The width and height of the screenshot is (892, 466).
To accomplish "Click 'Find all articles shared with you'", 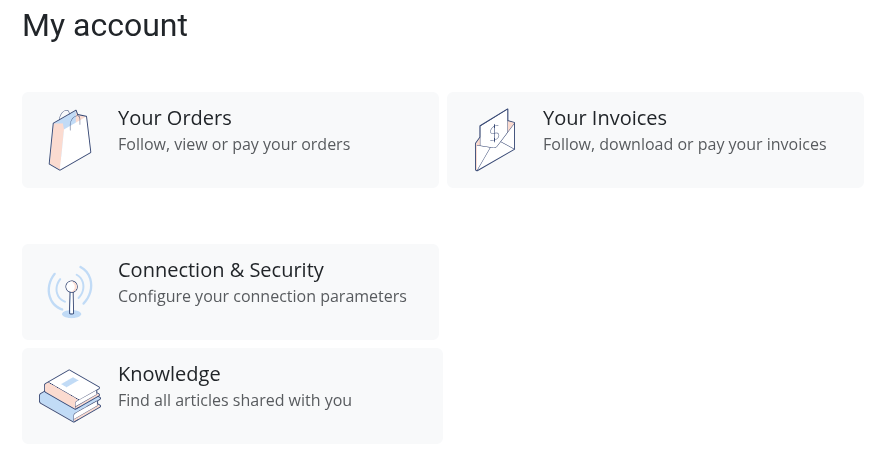I will 235,401.
